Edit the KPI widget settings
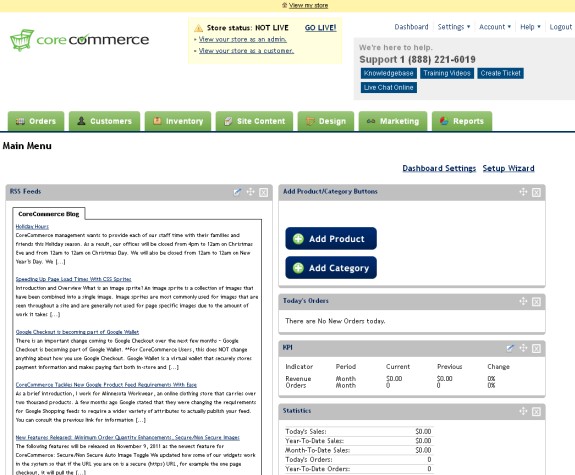The height and width of the screenshot is (475, 575). pyautogui.click(x=510, y=348)
